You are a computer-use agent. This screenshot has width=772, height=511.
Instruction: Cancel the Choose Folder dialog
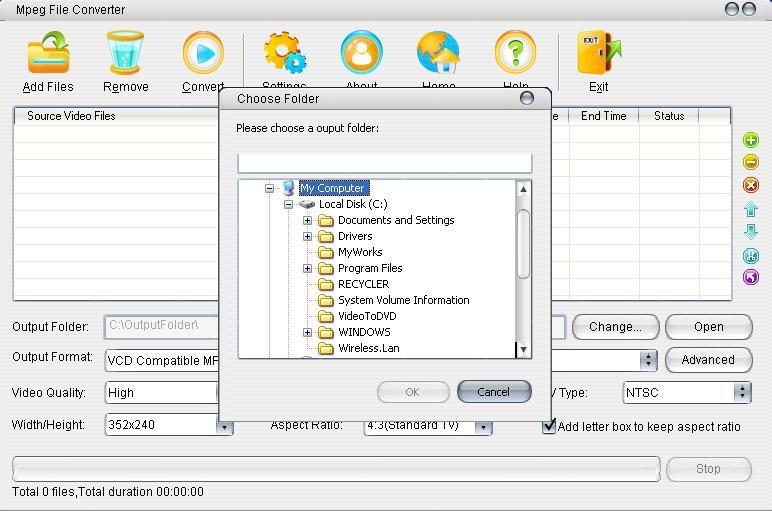[494, 392]
